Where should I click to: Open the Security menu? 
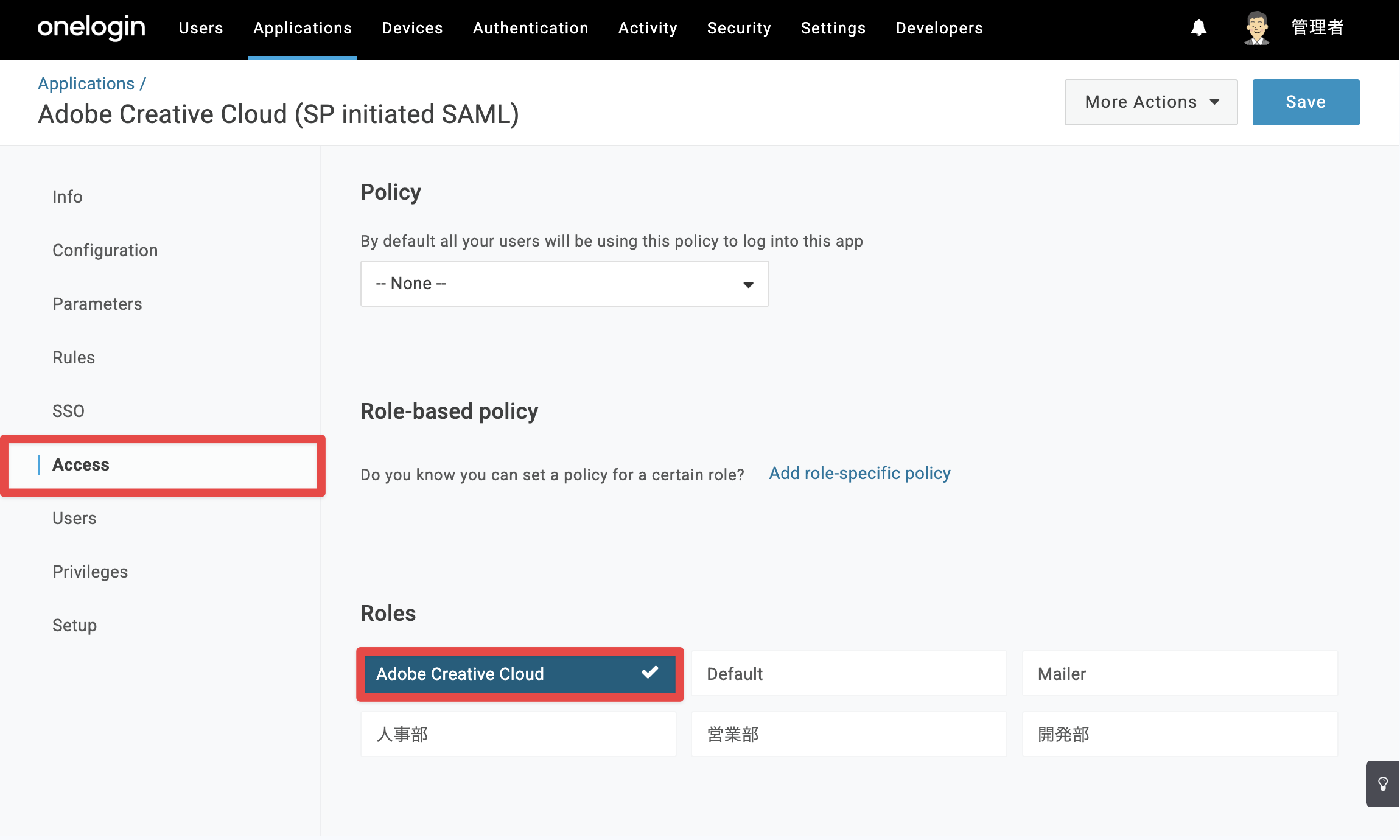click(739, 28)
